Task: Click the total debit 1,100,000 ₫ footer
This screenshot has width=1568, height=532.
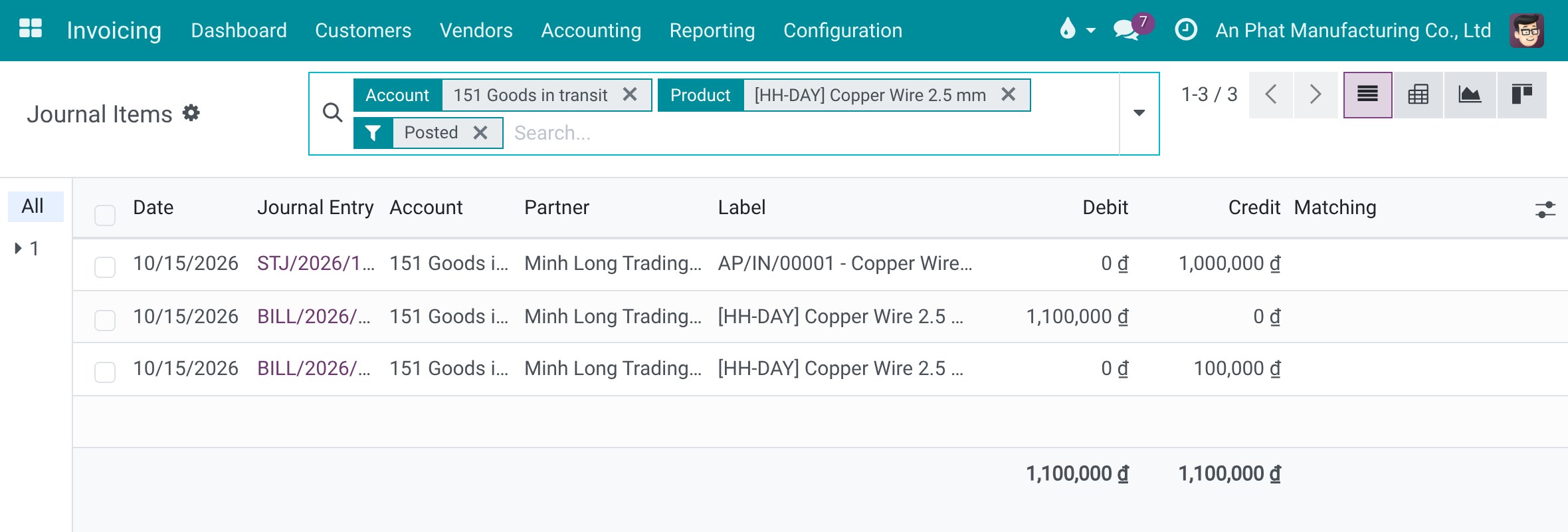Action: (x=1077, y=473)
